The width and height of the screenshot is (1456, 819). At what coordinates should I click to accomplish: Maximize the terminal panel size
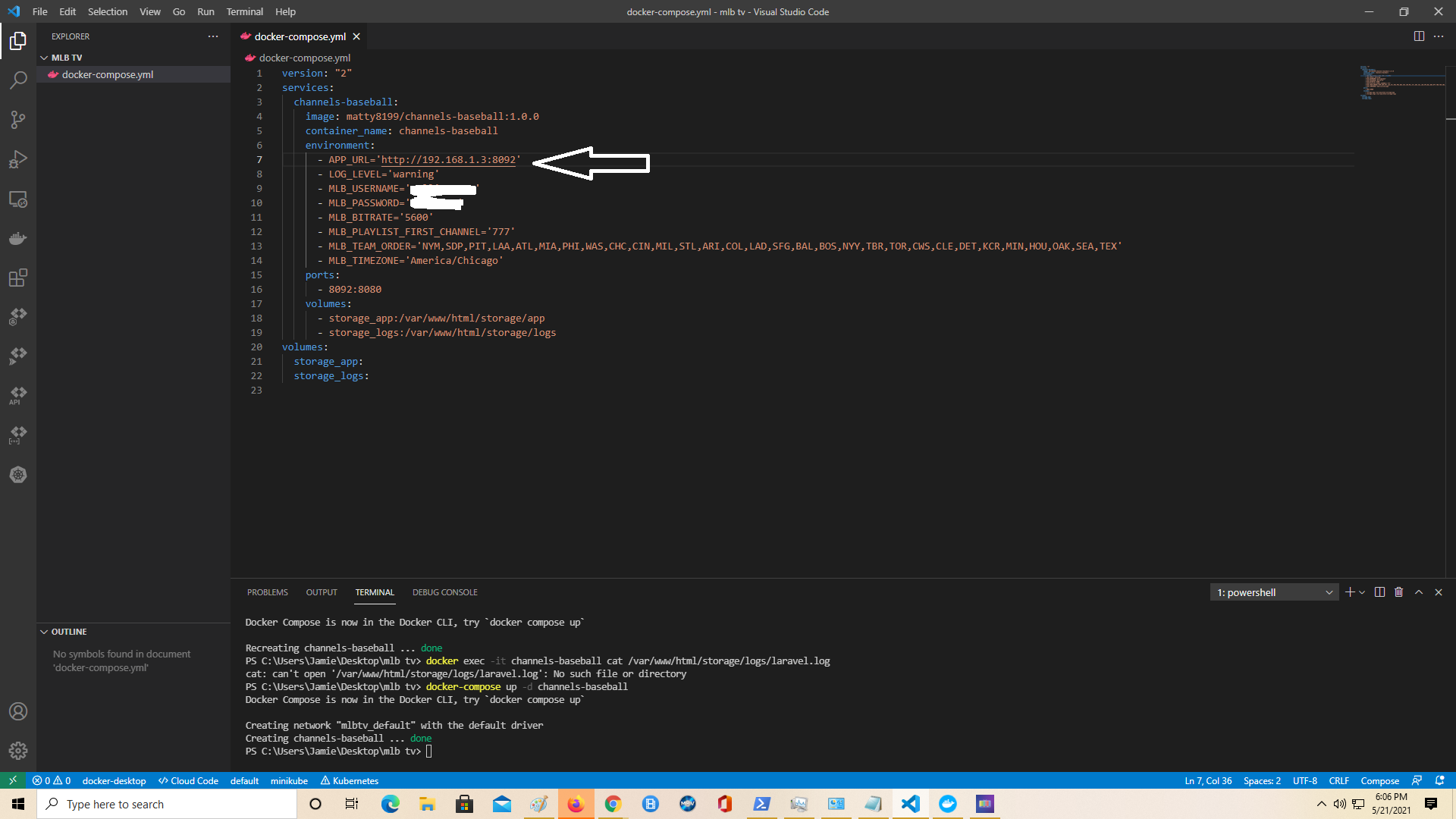(1419, 592)
